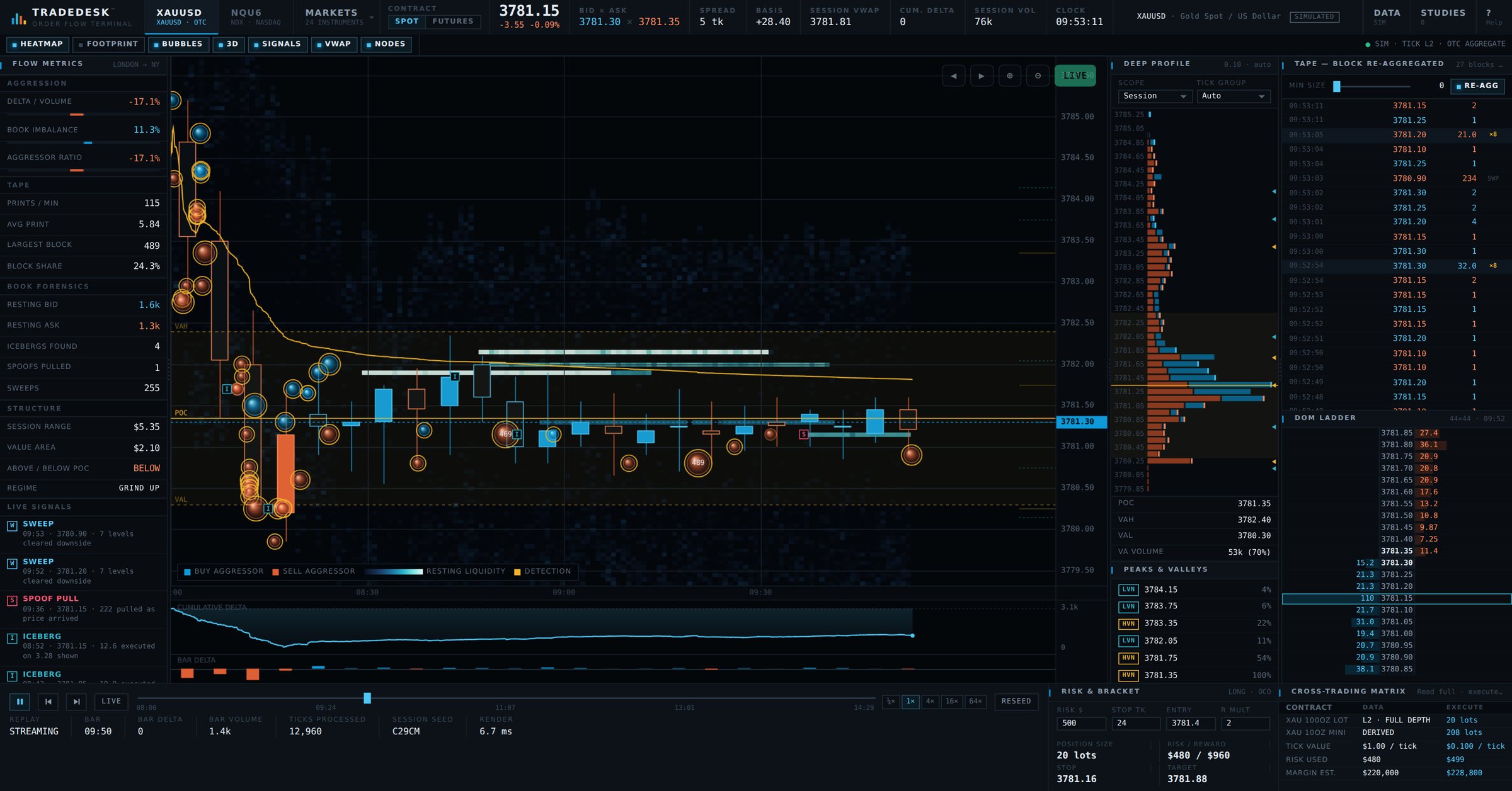Pause the replay playback

tap(20, 701)
